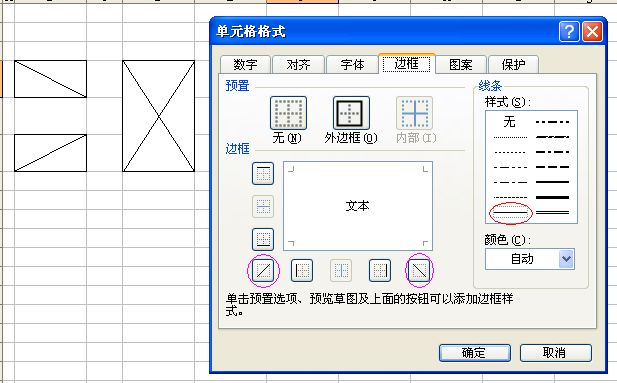Close the 单元格格式 dialog
617x383 pixels.
pos(592,31)
